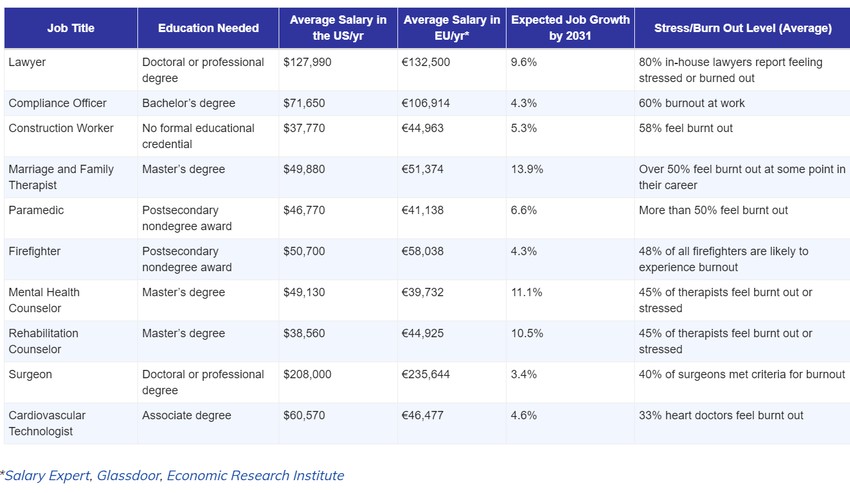Click the Salary Expert, Glassdoor source footnote

click(172, 475)
